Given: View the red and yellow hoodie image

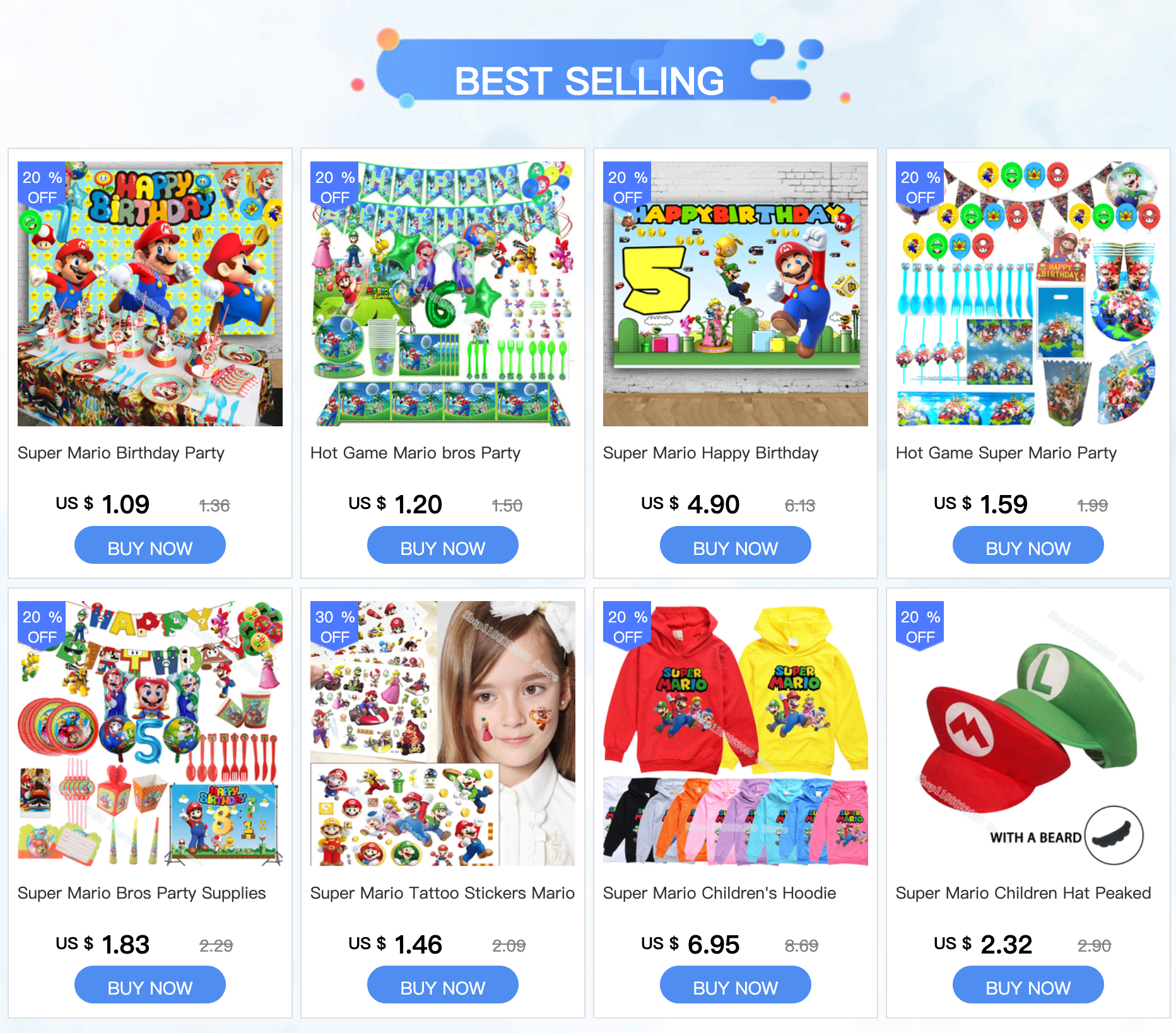Looking at the screenshot, I should click(736, 733).
